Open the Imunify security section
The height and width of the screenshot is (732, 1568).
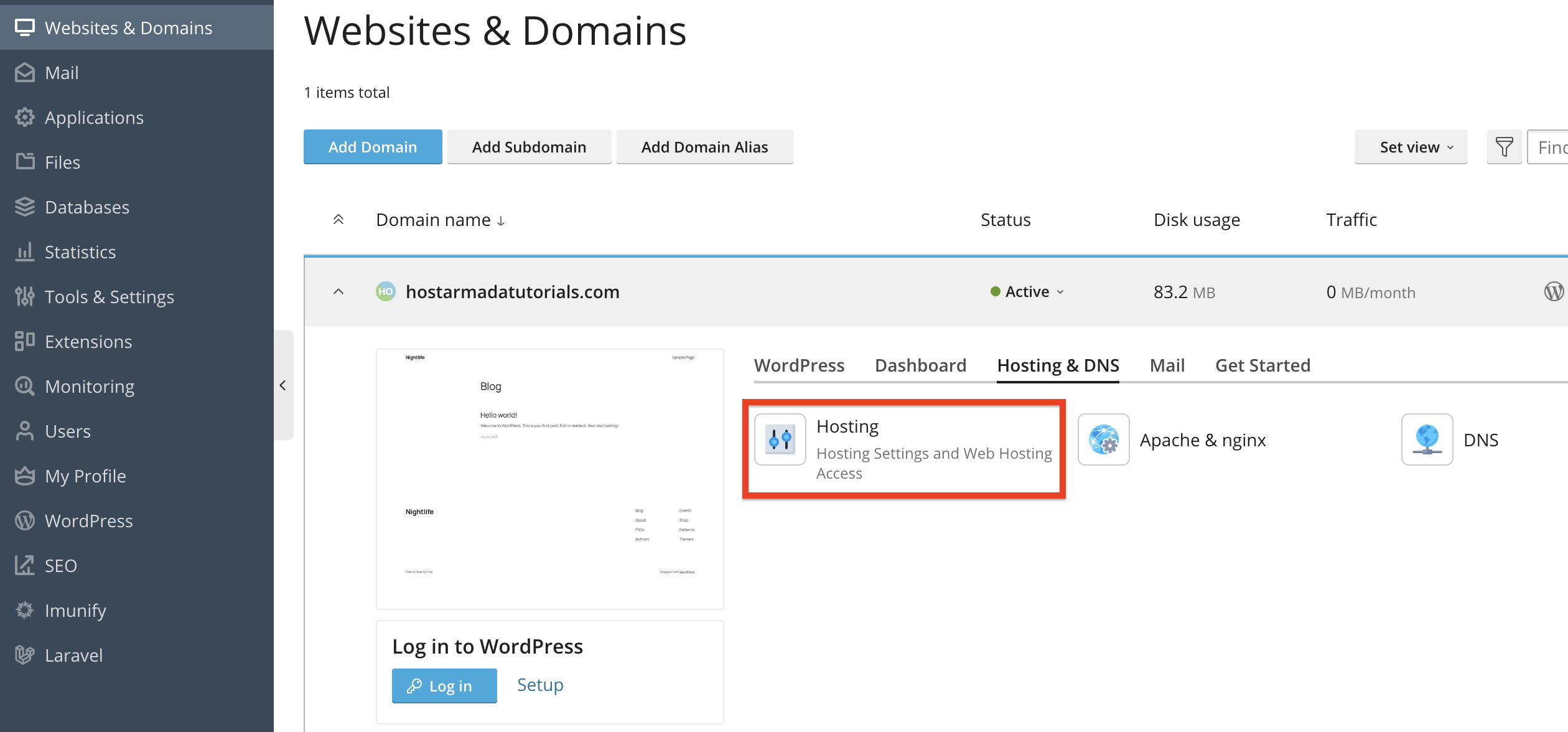pos(75,610)
